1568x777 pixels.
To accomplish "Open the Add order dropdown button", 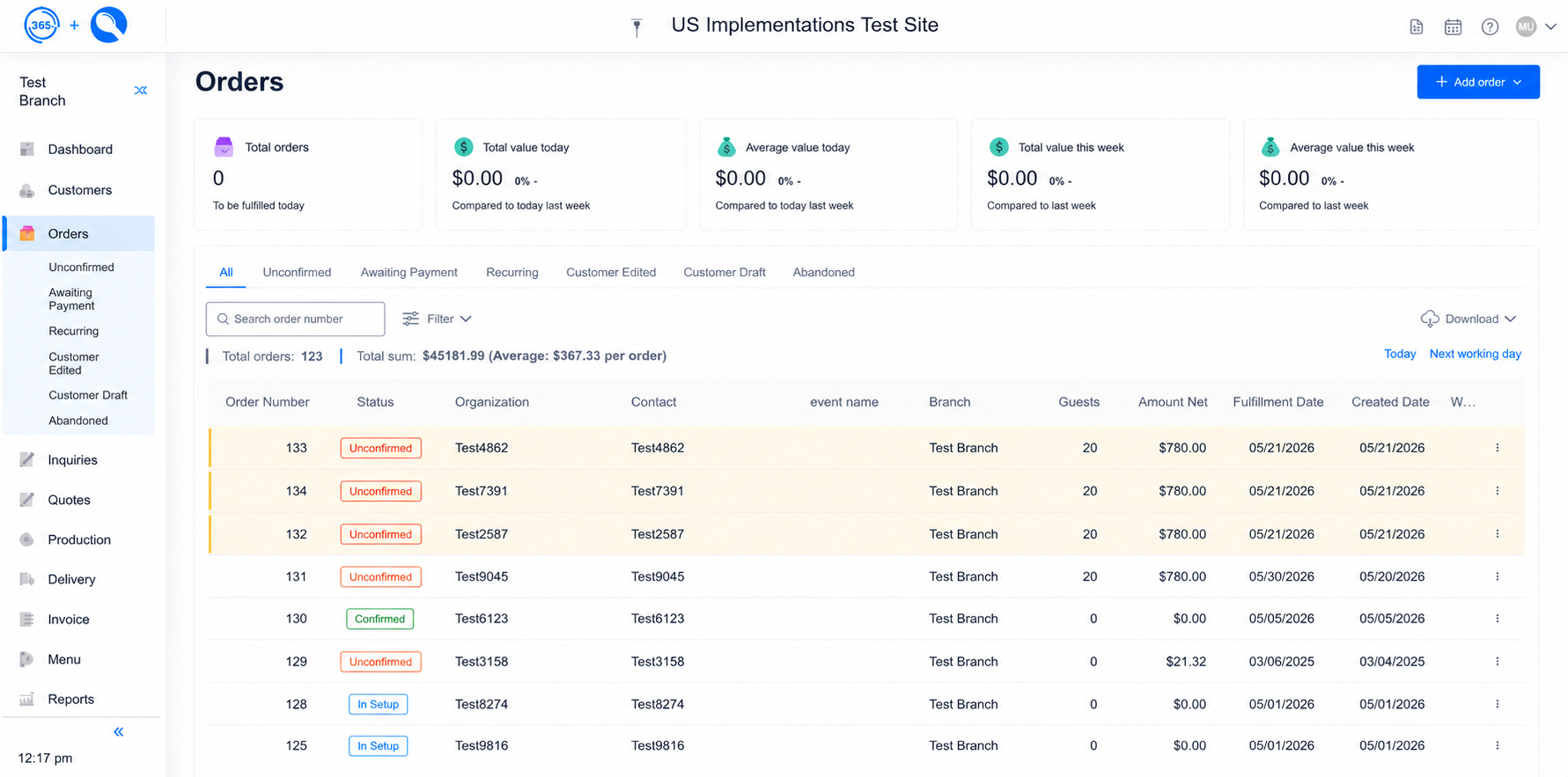I will point(1478,82).
